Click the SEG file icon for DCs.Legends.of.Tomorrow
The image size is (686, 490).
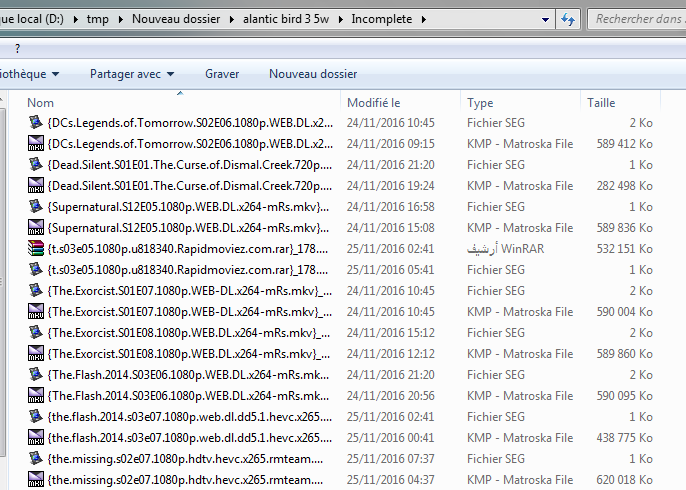pyautogui.click(x=36, y=123)
